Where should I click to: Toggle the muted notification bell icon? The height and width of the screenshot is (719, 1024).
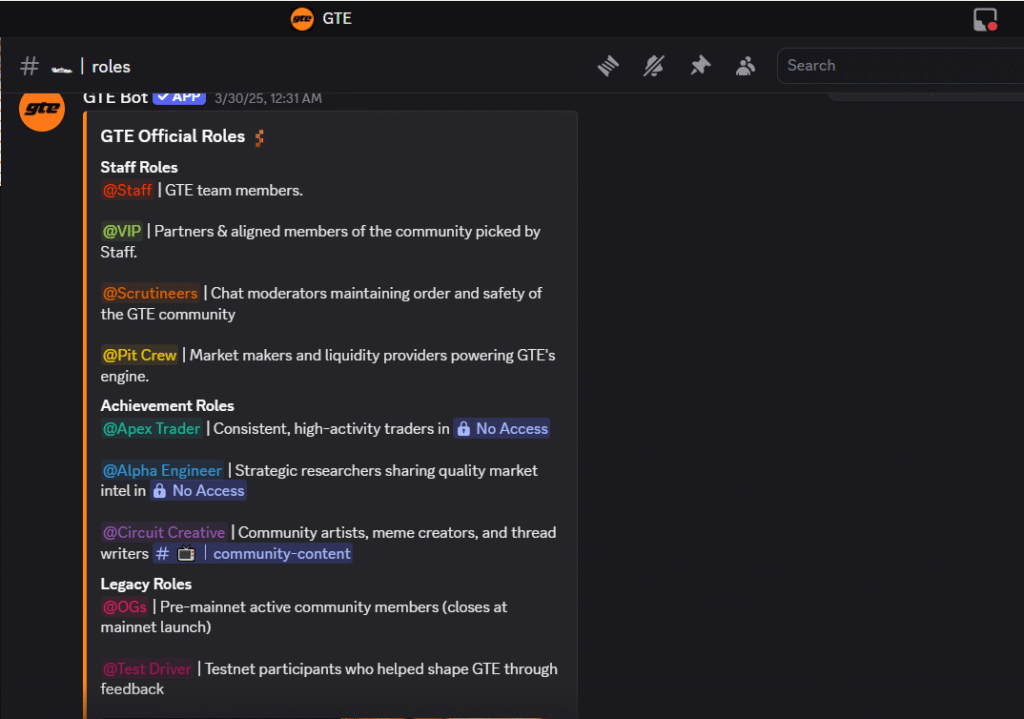click(x=654, y=66)
